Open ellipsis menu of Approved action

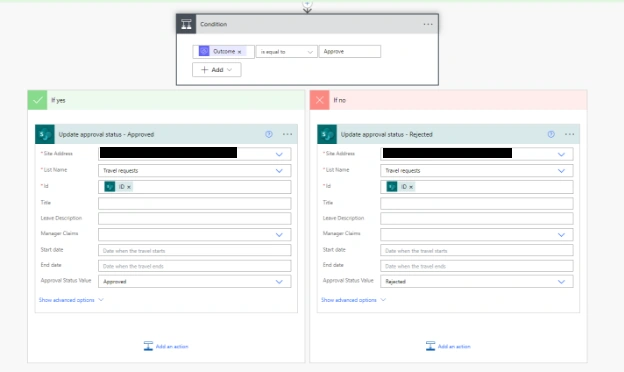(x=287, y=134)
